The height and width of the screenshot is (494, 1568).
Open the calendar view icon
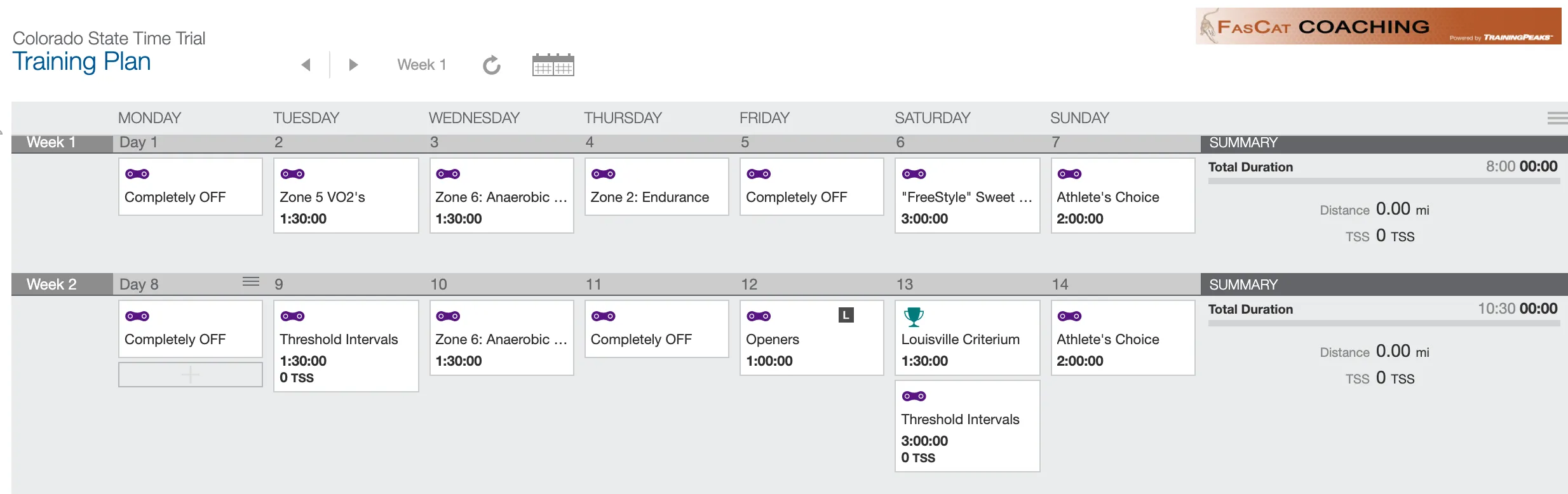tap(553, 65)
